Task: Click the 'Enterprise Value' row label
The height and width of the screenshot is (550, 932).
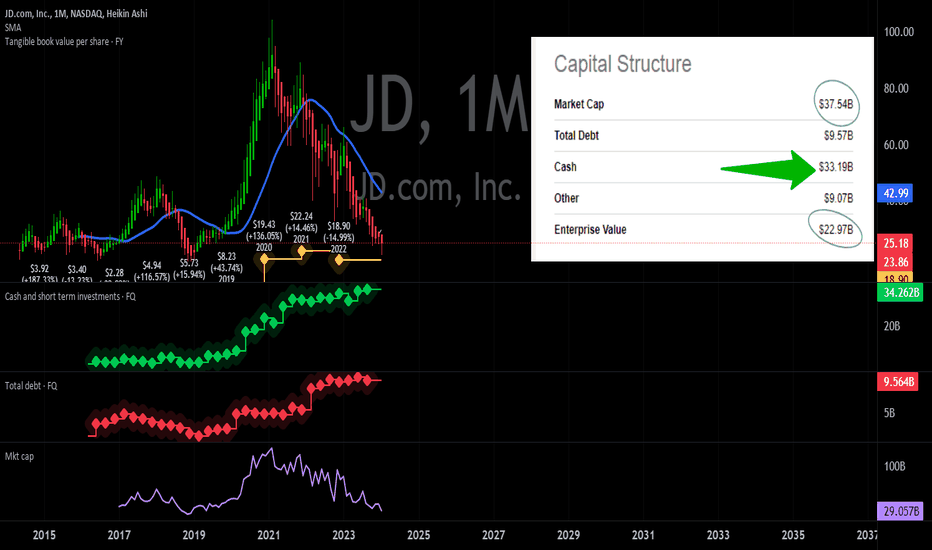Action: [x=590, y=230]
